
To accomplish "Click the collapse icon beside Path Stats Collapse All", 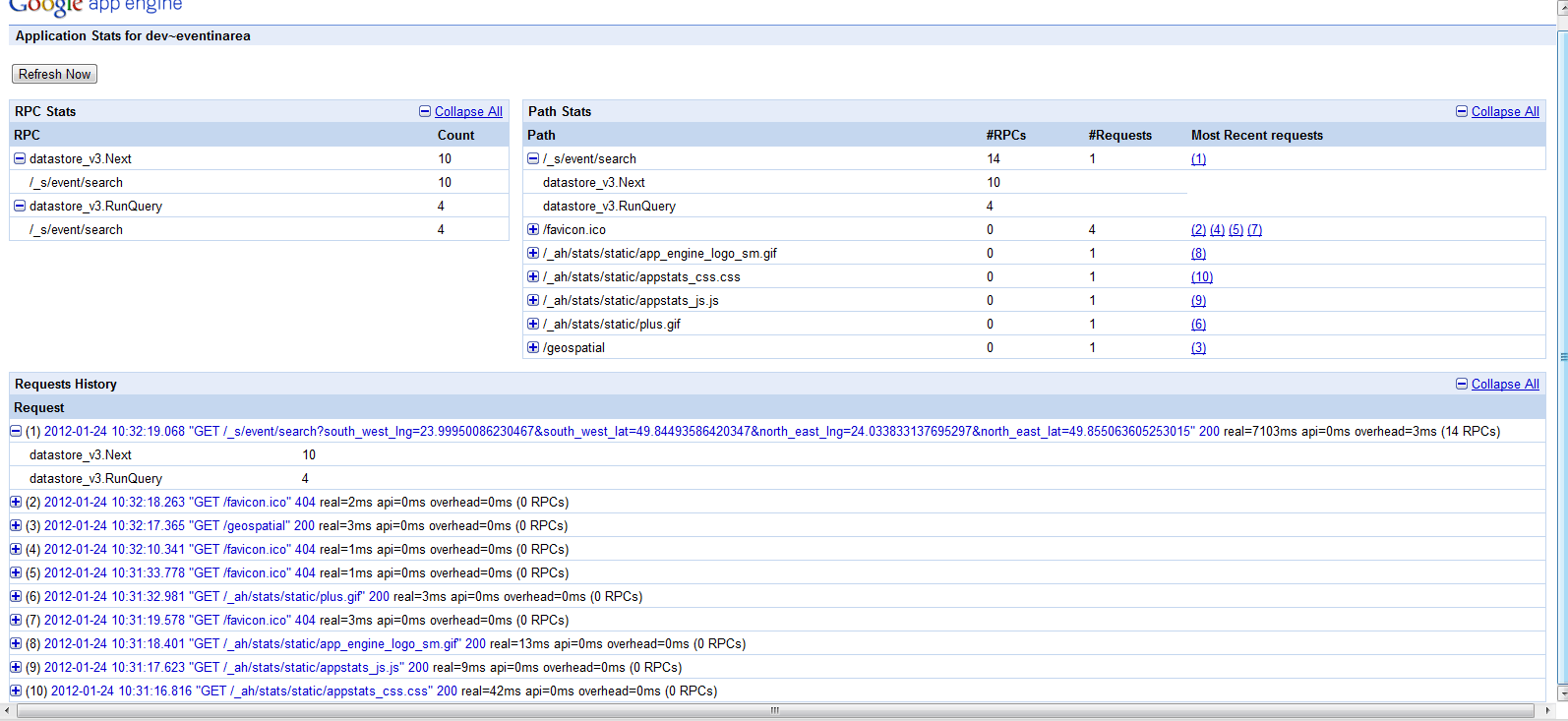I will [1462, 111].
